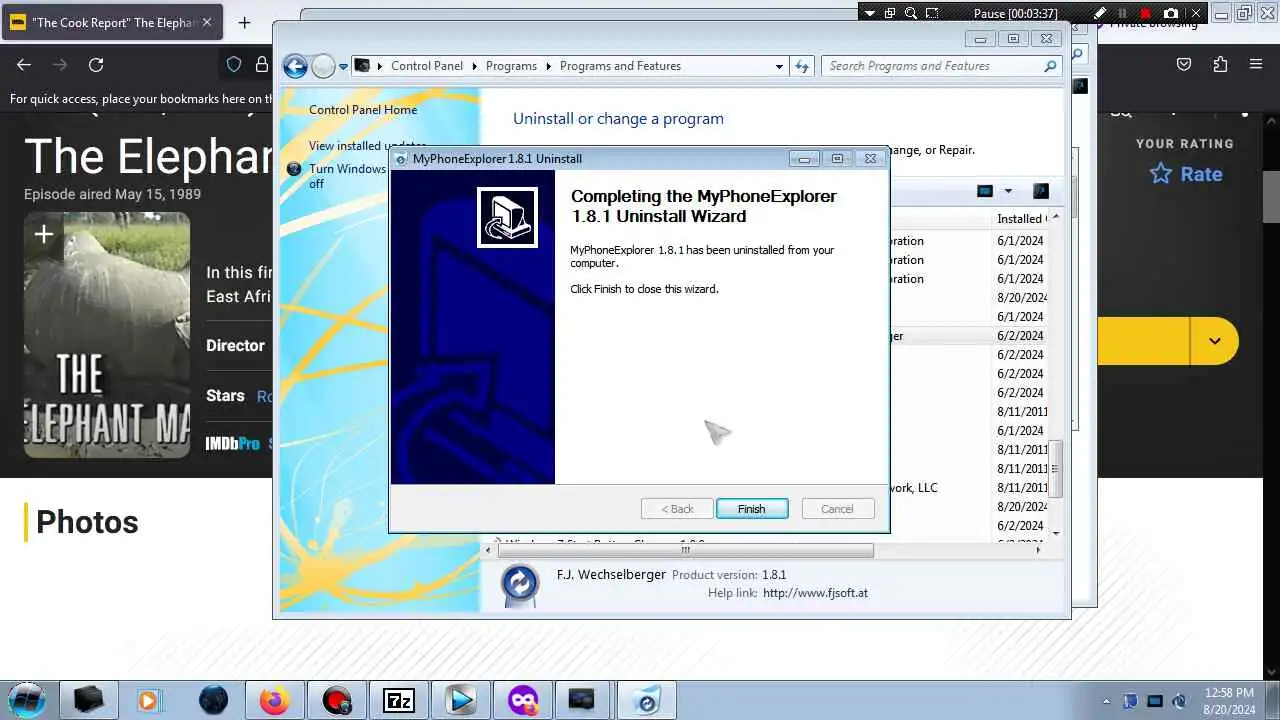Click the 8/20/2024 date below the 6/1/2024 rows
The width and height of the screenshot is (1280, 720).
click(x=1021, y=298)
